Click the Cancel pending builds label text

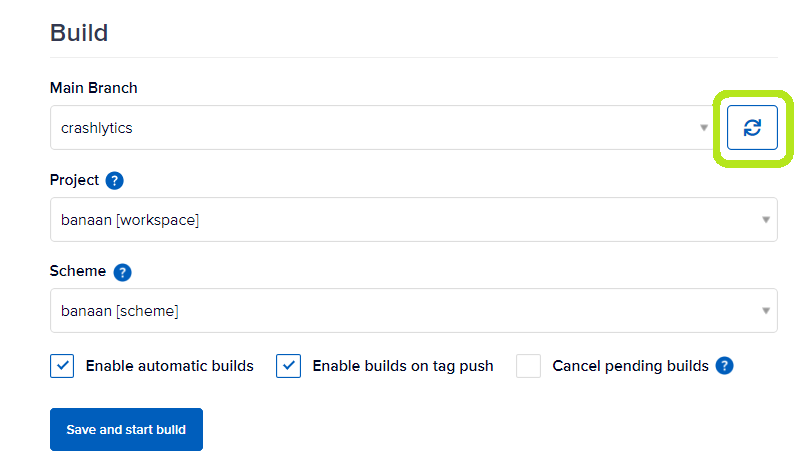(630, 366)
